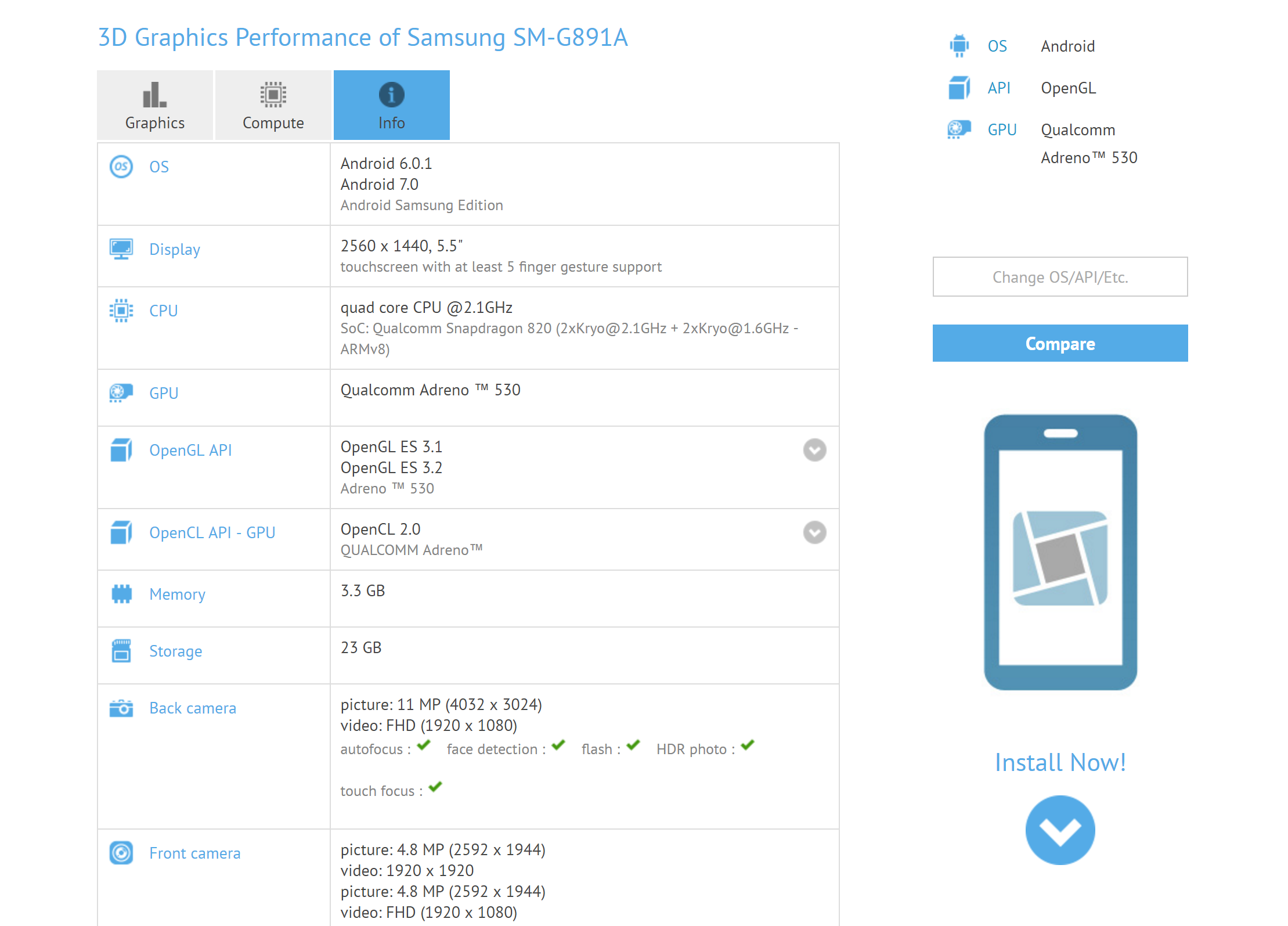Switch to the Compute tab

(x=273, y=105)
